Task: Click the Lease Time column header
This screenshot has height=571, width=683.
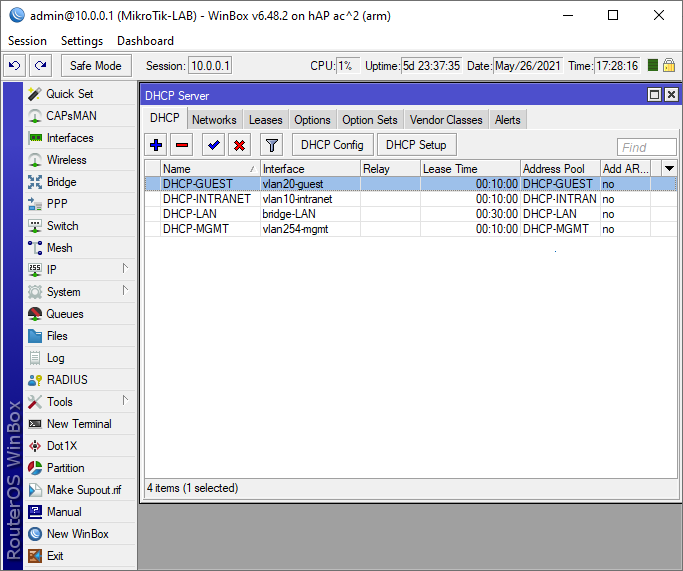Action: point(470,169)
